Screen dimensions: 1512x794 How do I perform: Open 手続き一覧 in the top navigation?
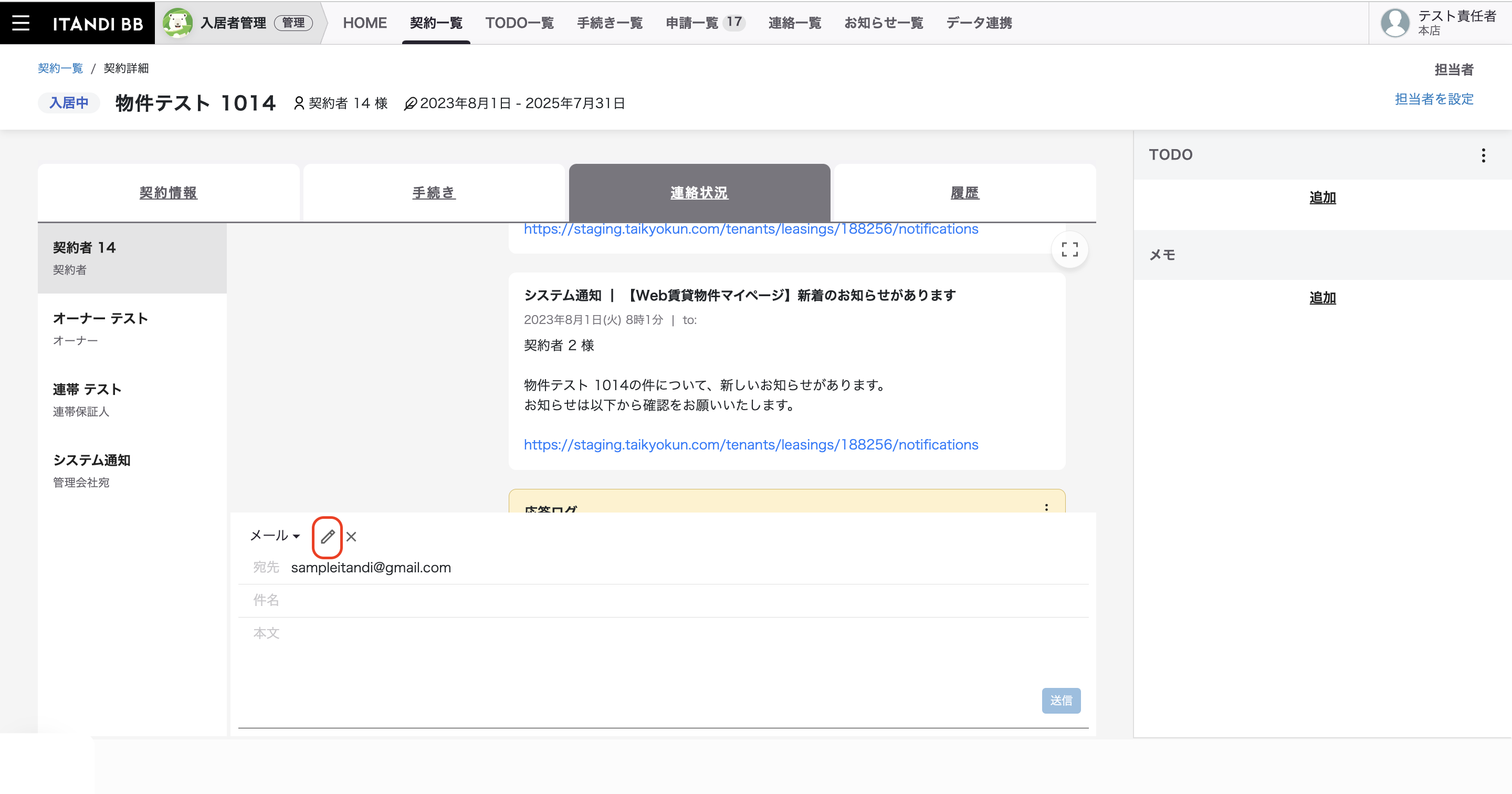pos(610,23)
